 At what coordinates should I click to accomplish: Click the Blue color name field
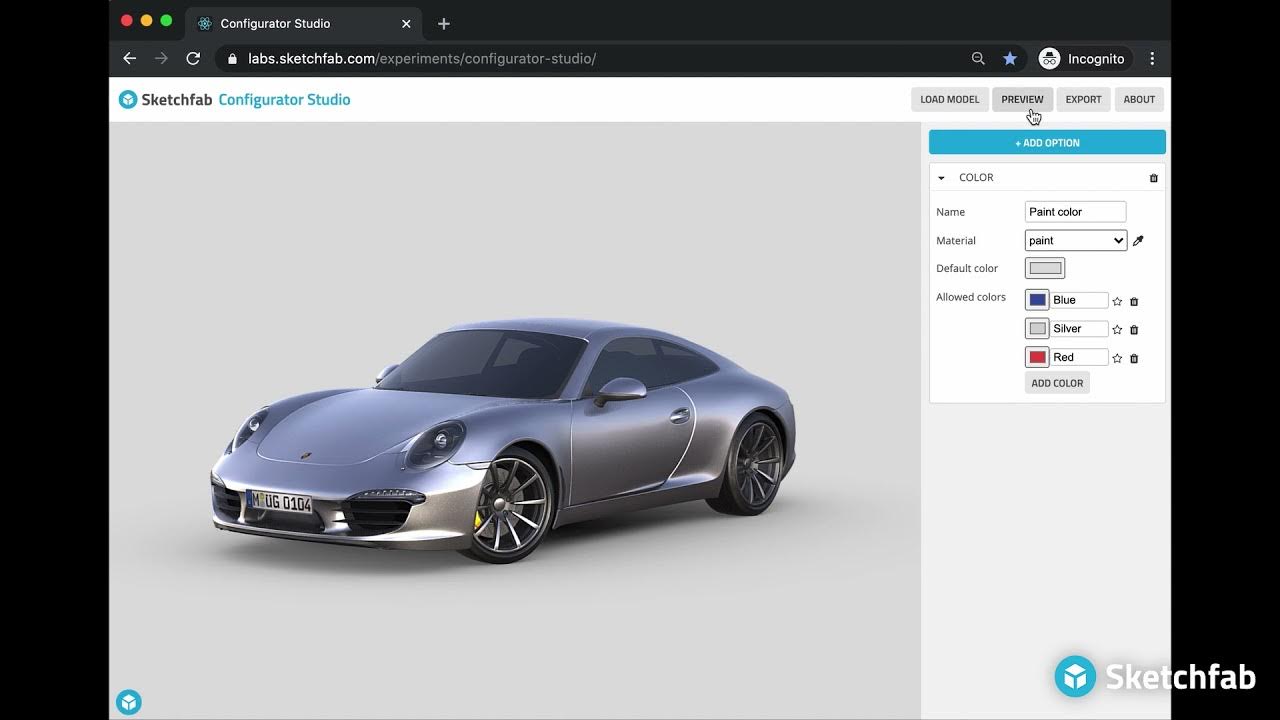pyautogui.click(x=1079, y=300)
